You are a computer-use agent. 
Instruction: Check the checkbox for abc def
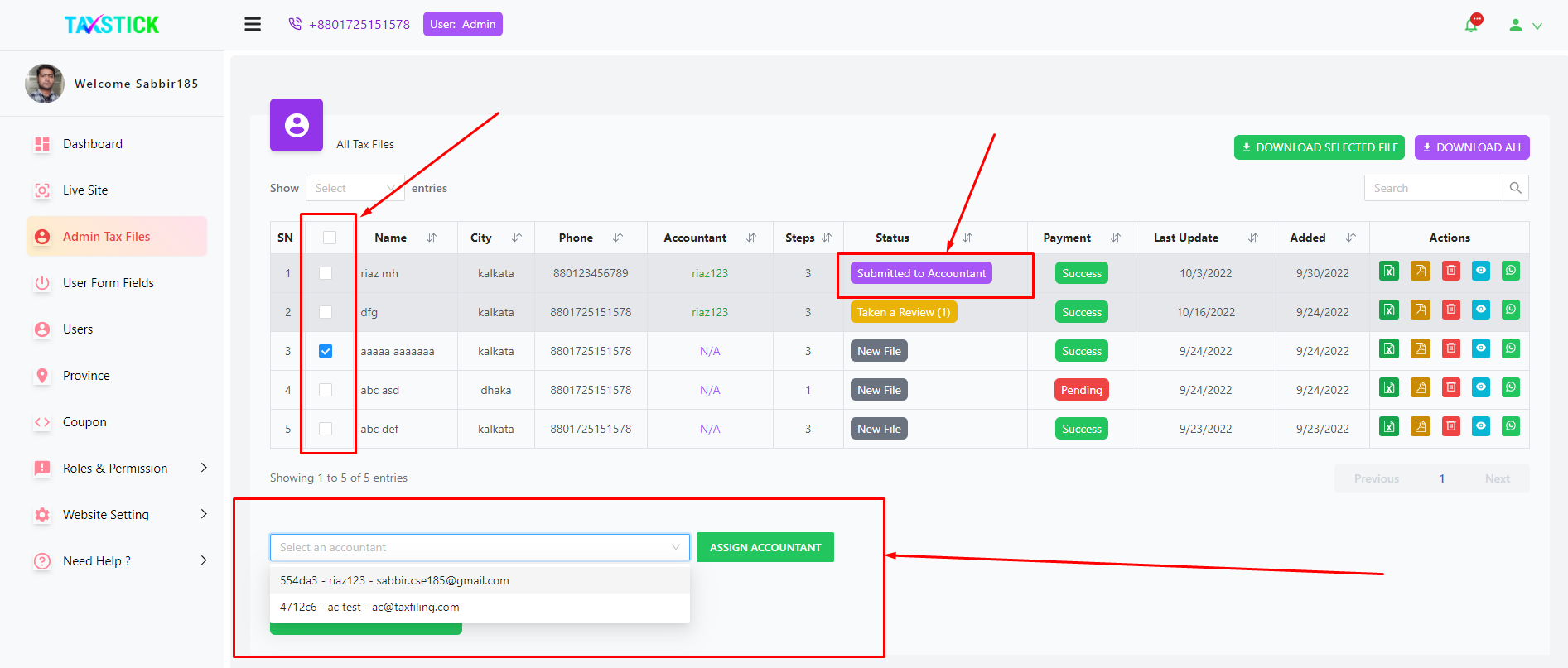point(326,429)
